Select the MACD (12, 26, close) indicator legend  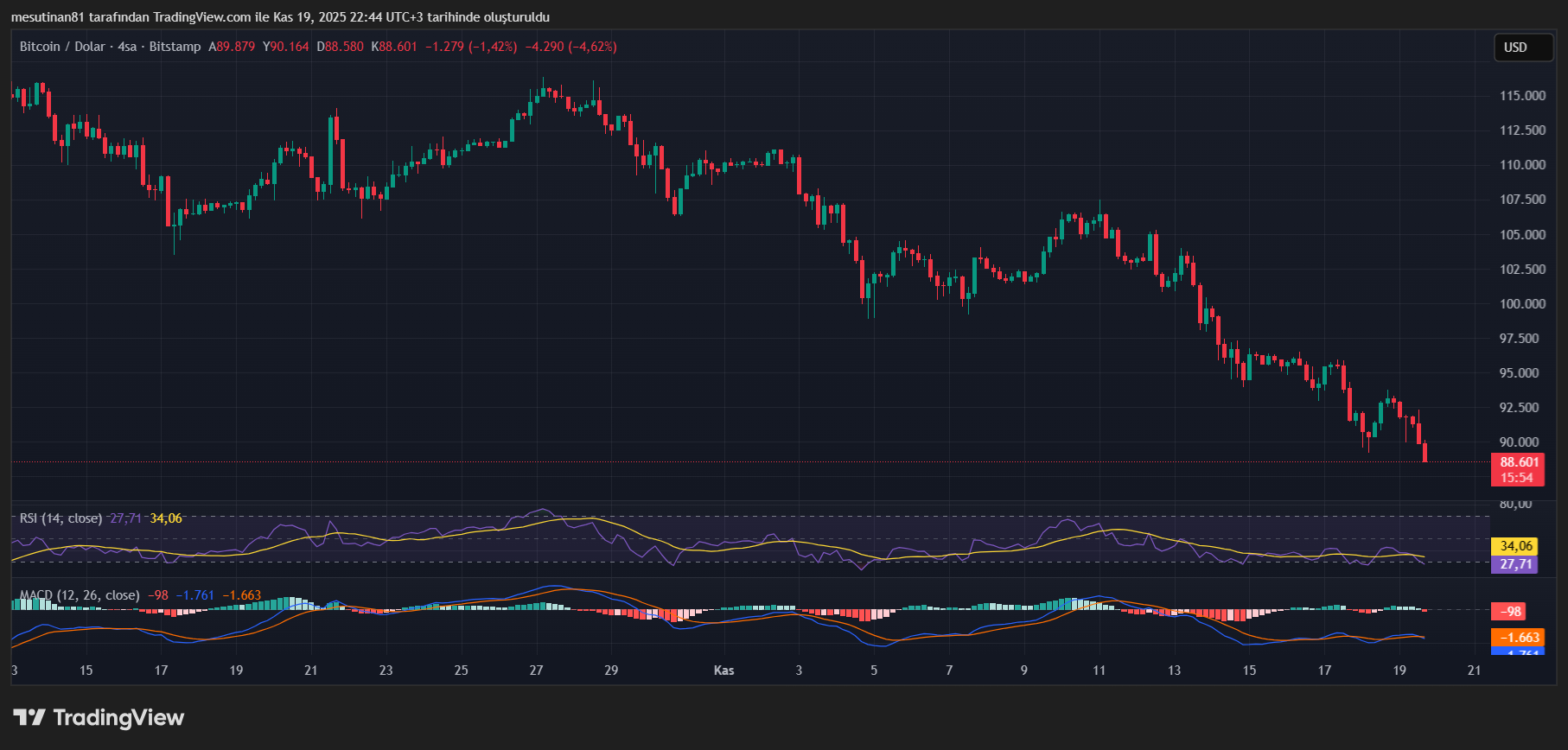point(79,595)
